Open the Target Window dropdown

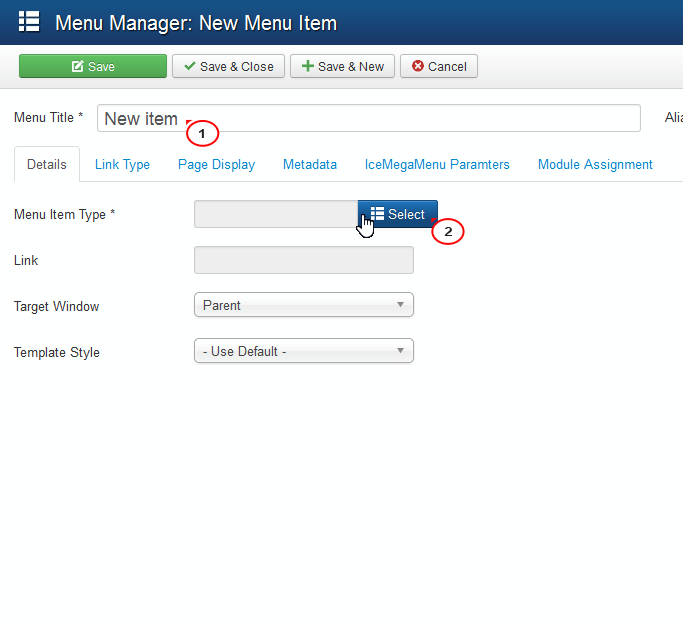coord(304,305)
